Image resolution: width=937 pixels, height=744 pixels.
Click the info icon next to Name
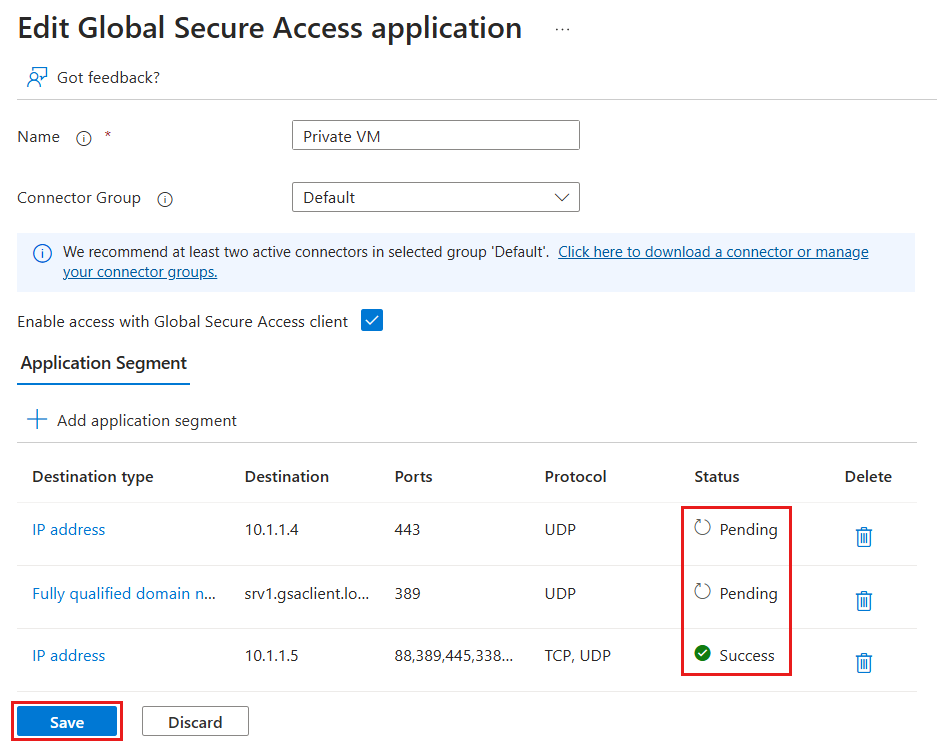point(84,138)
